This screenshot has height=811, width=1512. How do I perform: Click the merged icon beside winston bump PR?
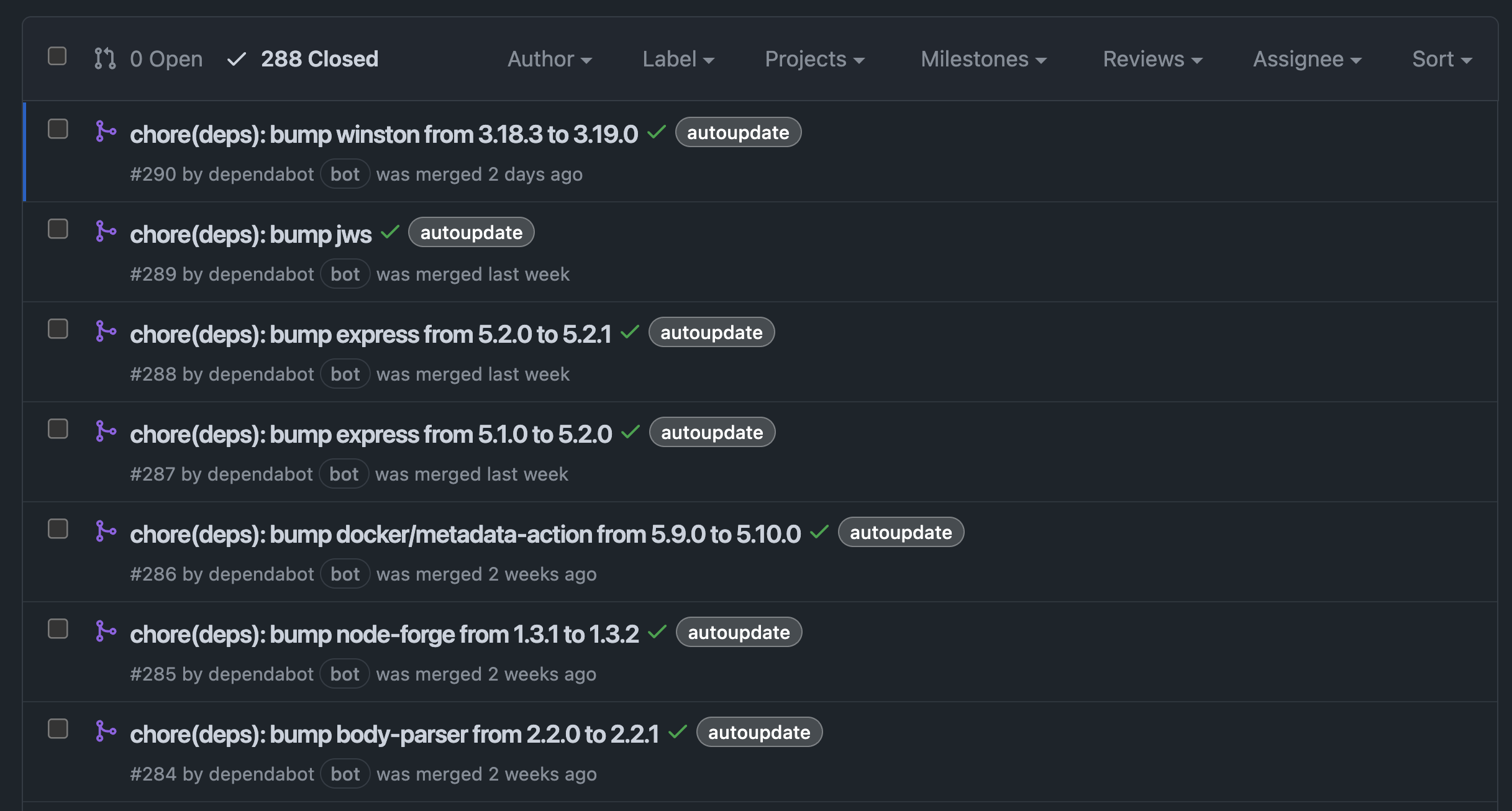[106, 132]
